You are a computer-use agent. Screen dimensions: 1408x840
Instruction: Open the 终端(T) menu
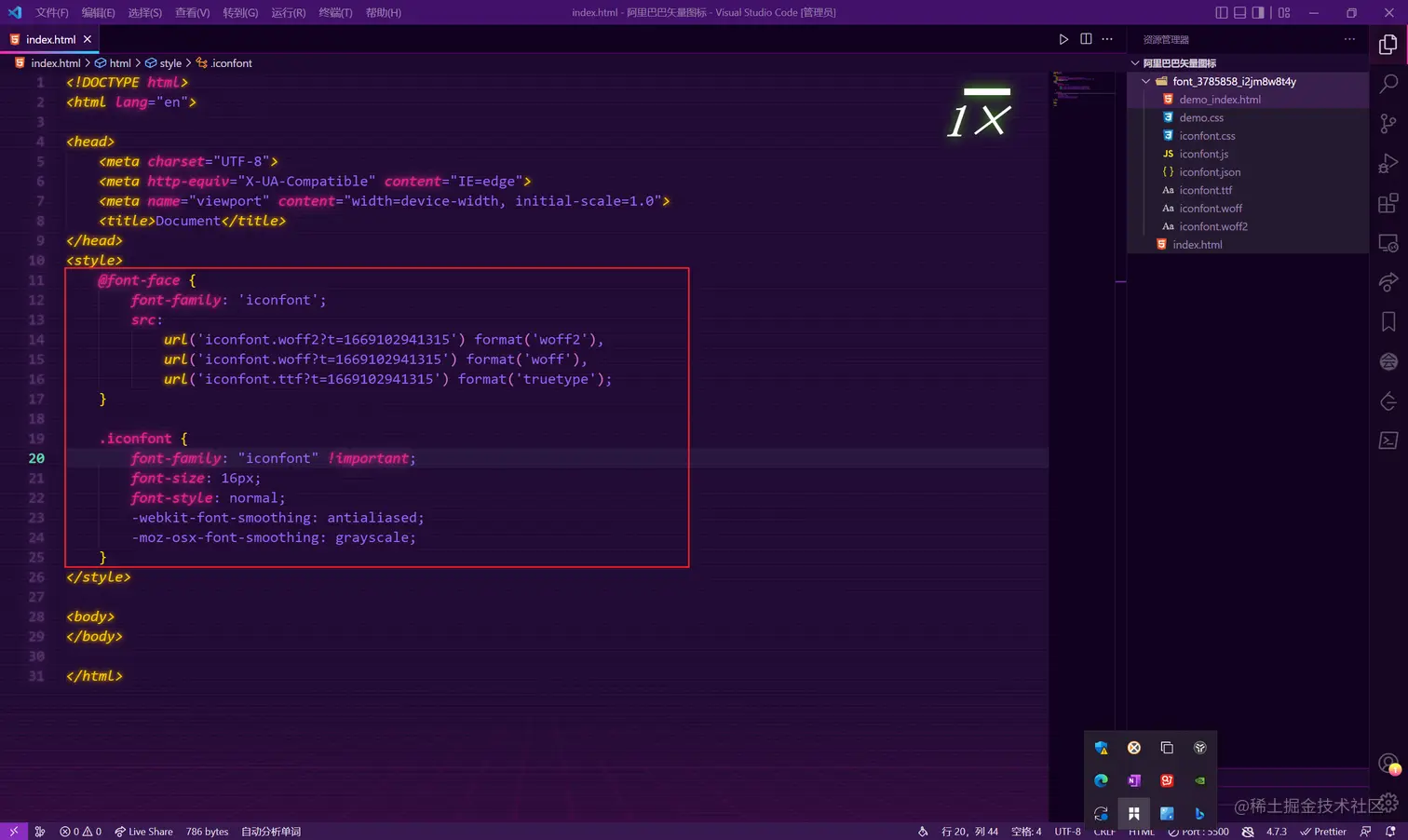coord(335,12)
